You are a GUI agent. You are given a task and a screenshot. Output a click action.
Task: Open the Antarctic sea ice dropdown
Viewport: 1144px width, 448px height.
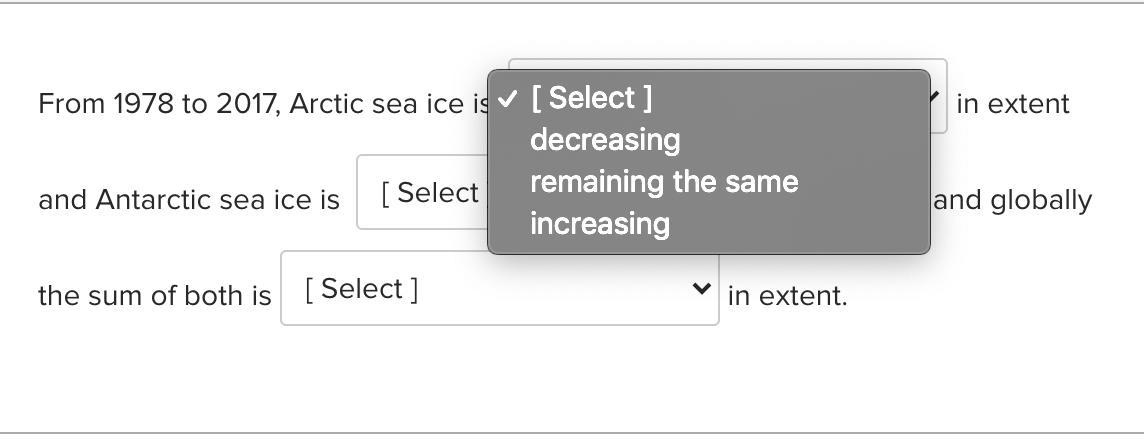tap(421, 192)
